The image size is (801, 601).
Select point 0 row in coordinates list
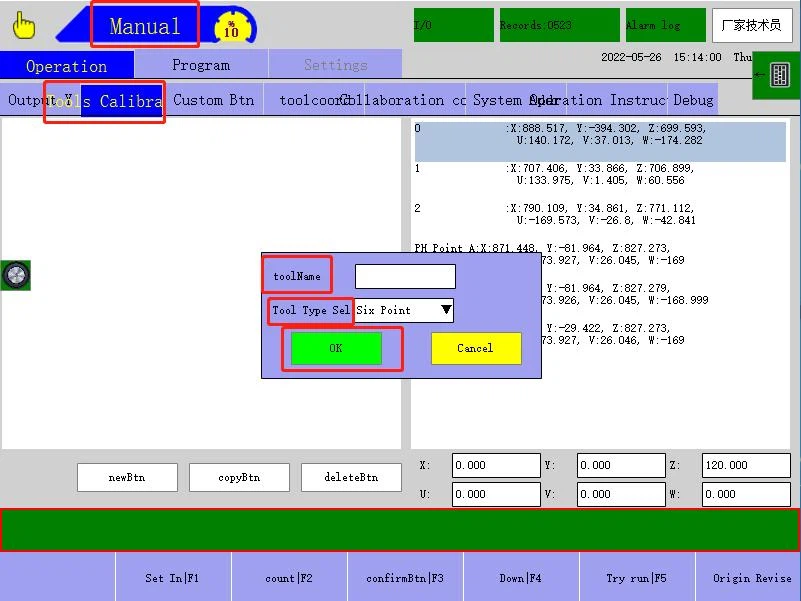(x=600, y=135)
